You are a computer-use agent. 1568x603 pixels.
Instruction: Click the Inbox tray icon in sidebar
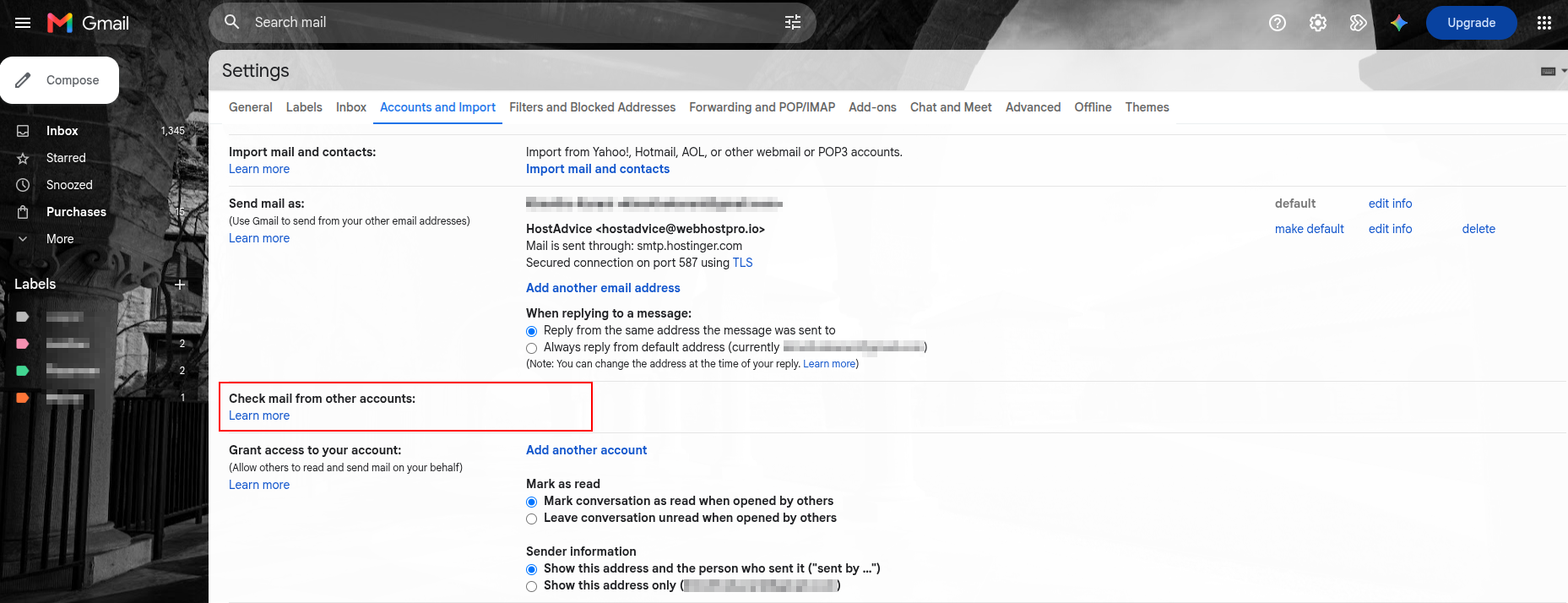[x=23, y=131]
